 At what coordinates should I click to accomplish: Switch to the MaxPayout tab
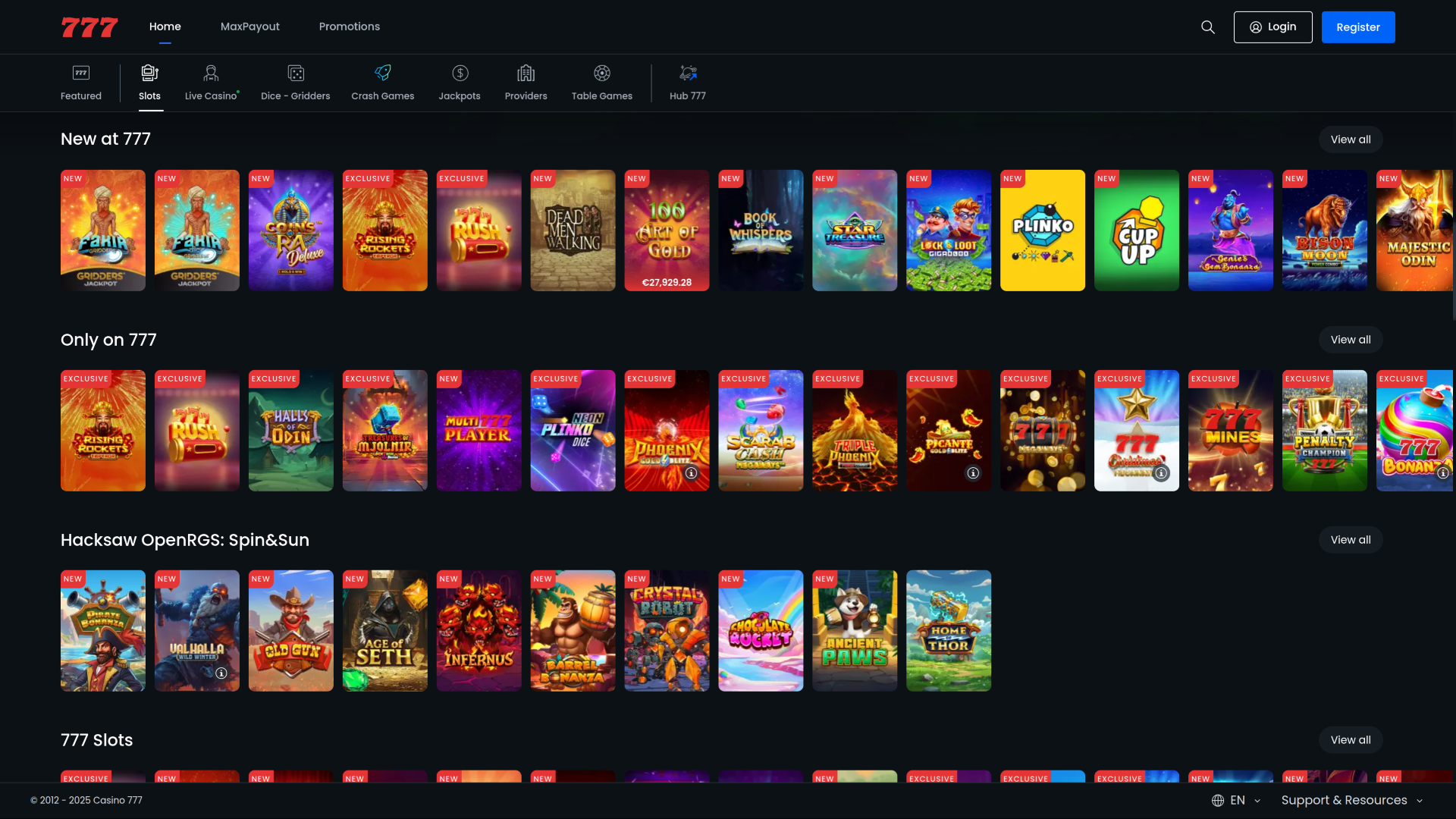tap(249, 27)
